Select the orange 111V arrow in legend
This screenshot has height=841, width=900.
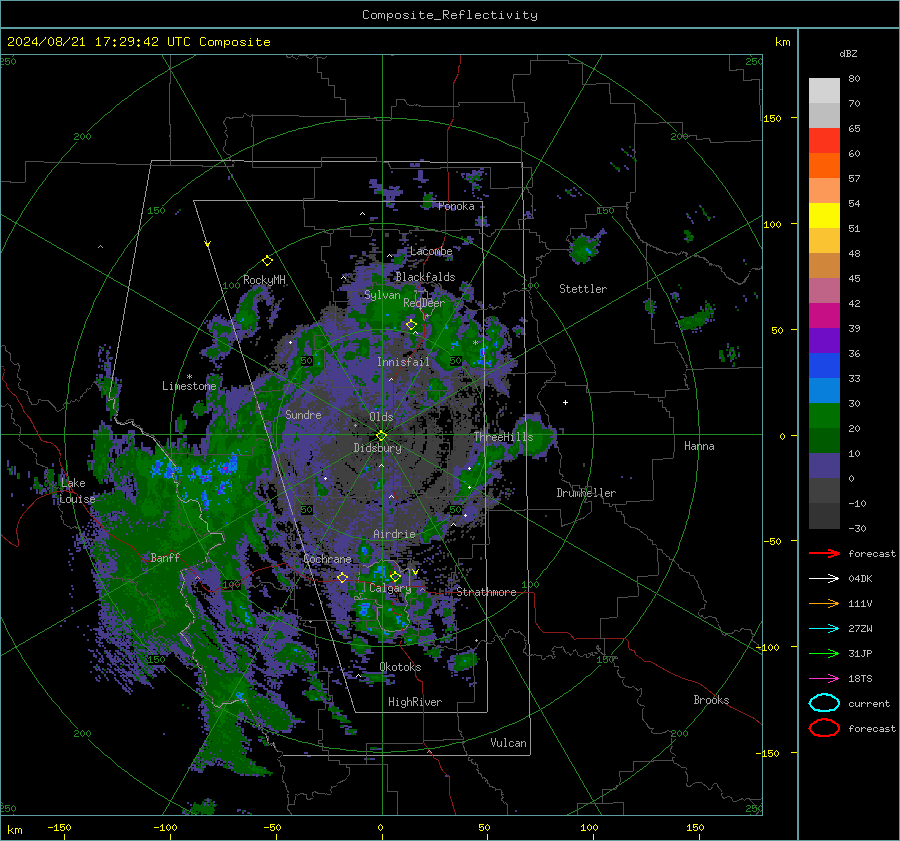[824, 603]
